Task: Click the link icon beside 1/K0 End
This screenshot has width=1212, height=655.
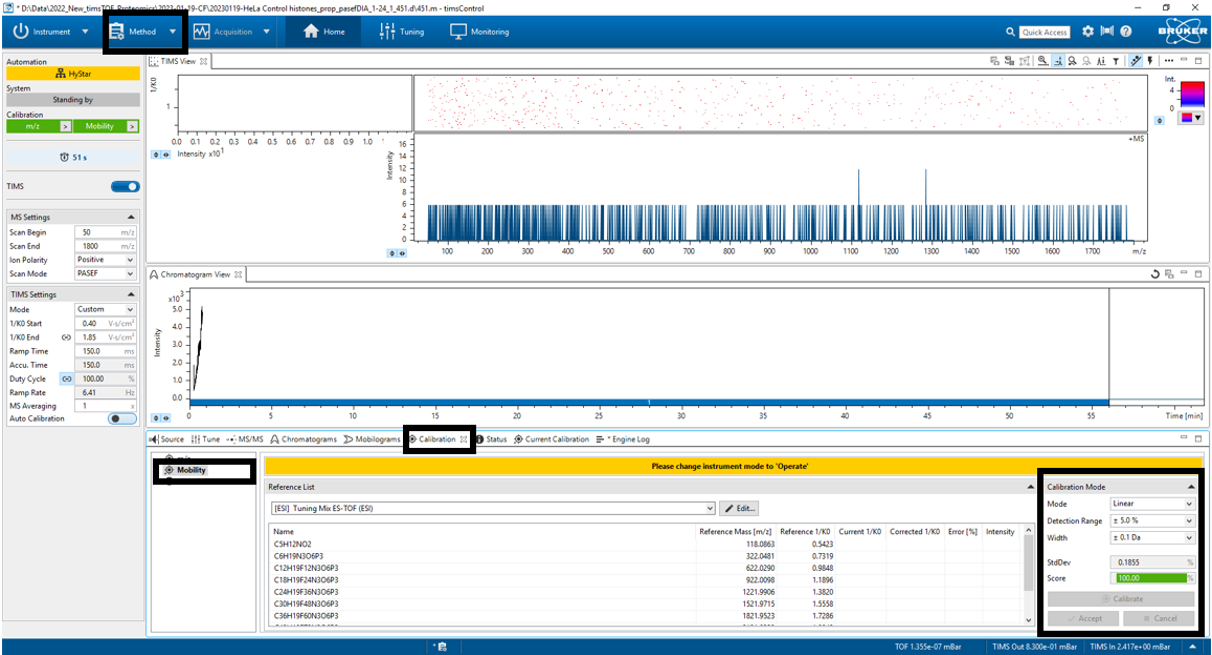Action: [66, 337]
